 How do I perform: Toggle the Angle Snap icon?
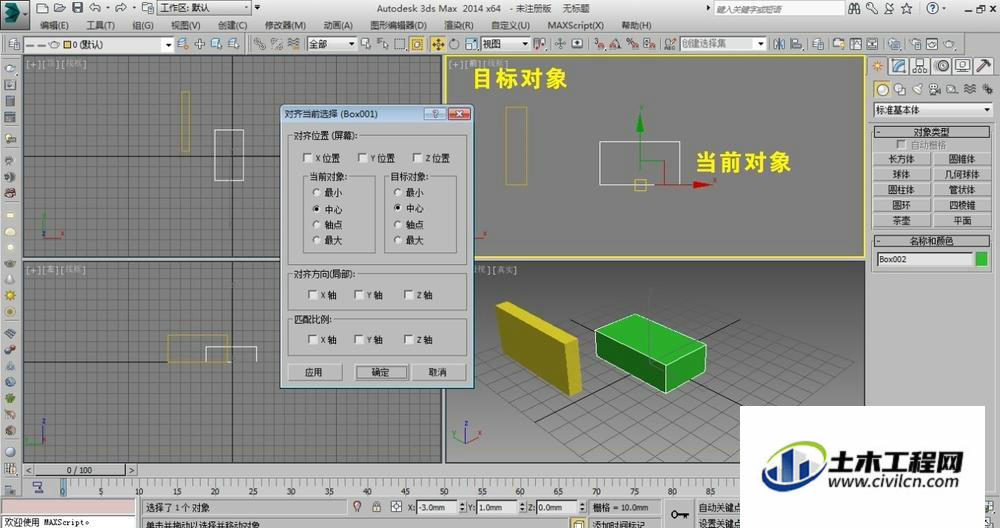click(x=615, y=44)
